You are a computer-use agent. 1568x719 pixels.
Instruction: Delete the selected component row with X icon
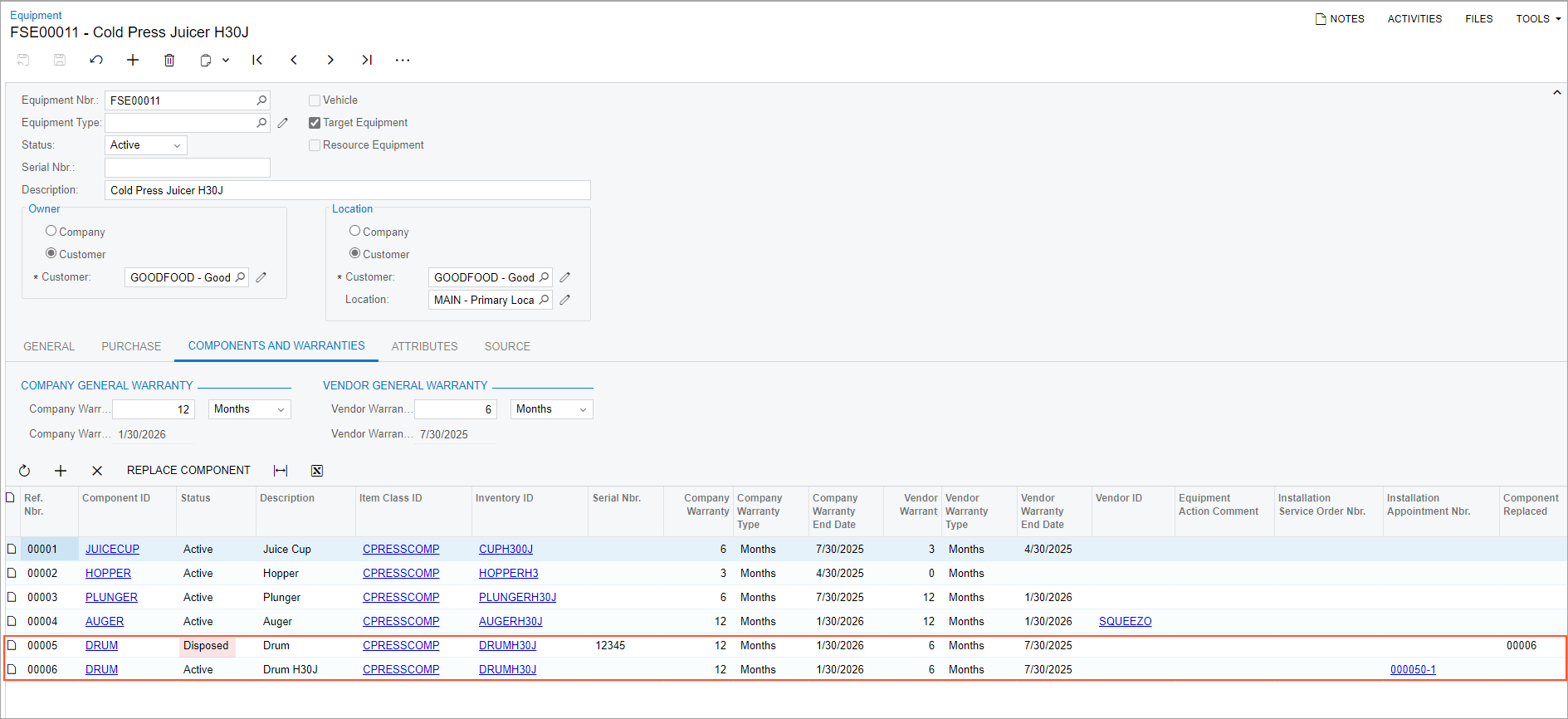coord(97,471)
